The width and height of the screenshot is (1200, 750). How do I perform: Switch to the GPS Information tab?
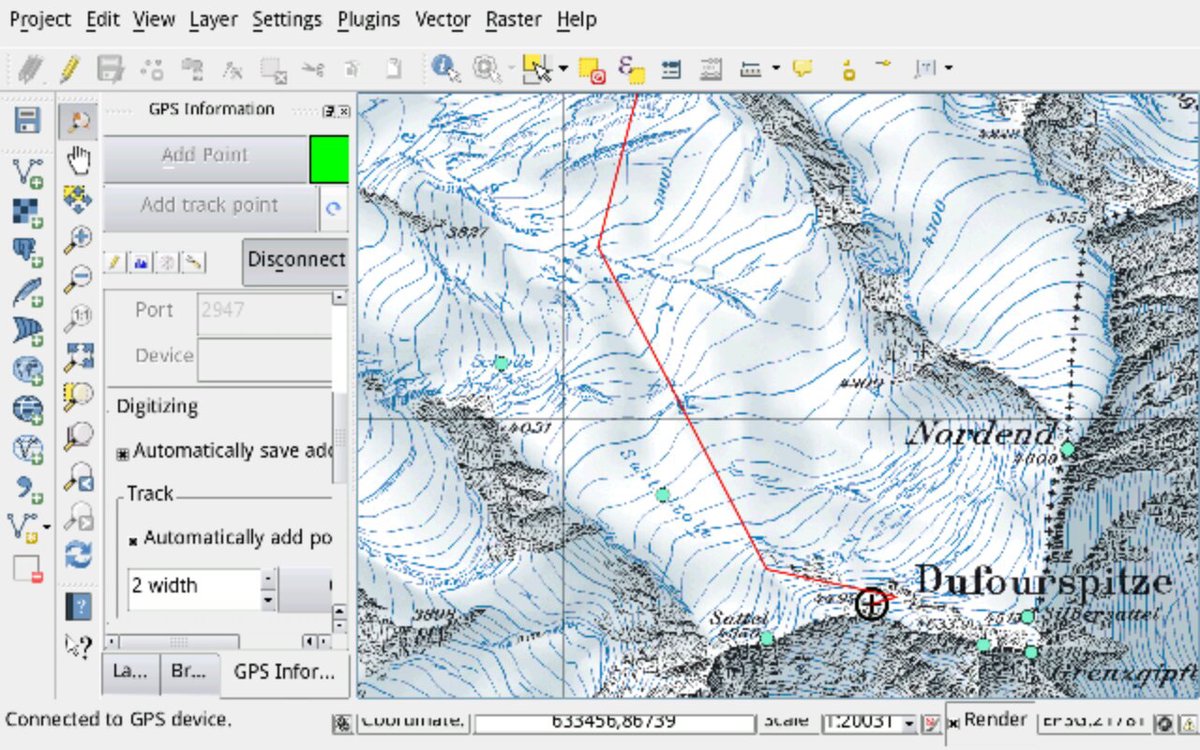point(284,672)
